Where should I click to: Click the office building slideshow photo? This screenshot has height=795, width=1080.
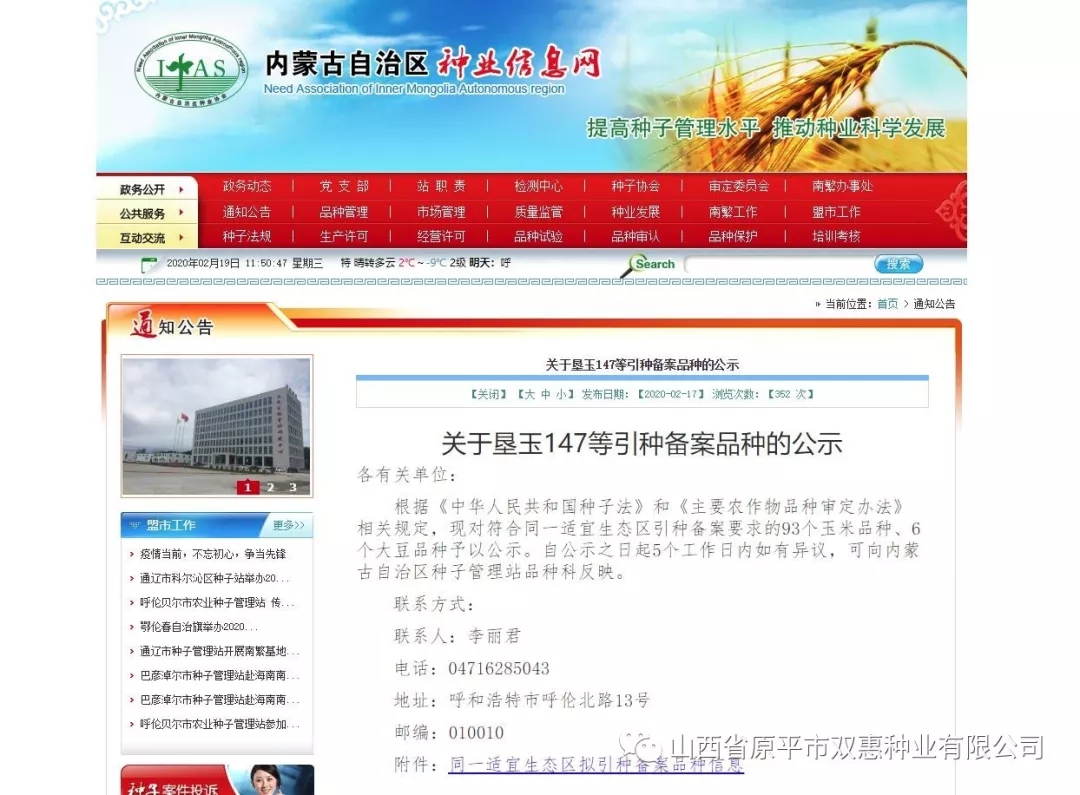point(216,420)
